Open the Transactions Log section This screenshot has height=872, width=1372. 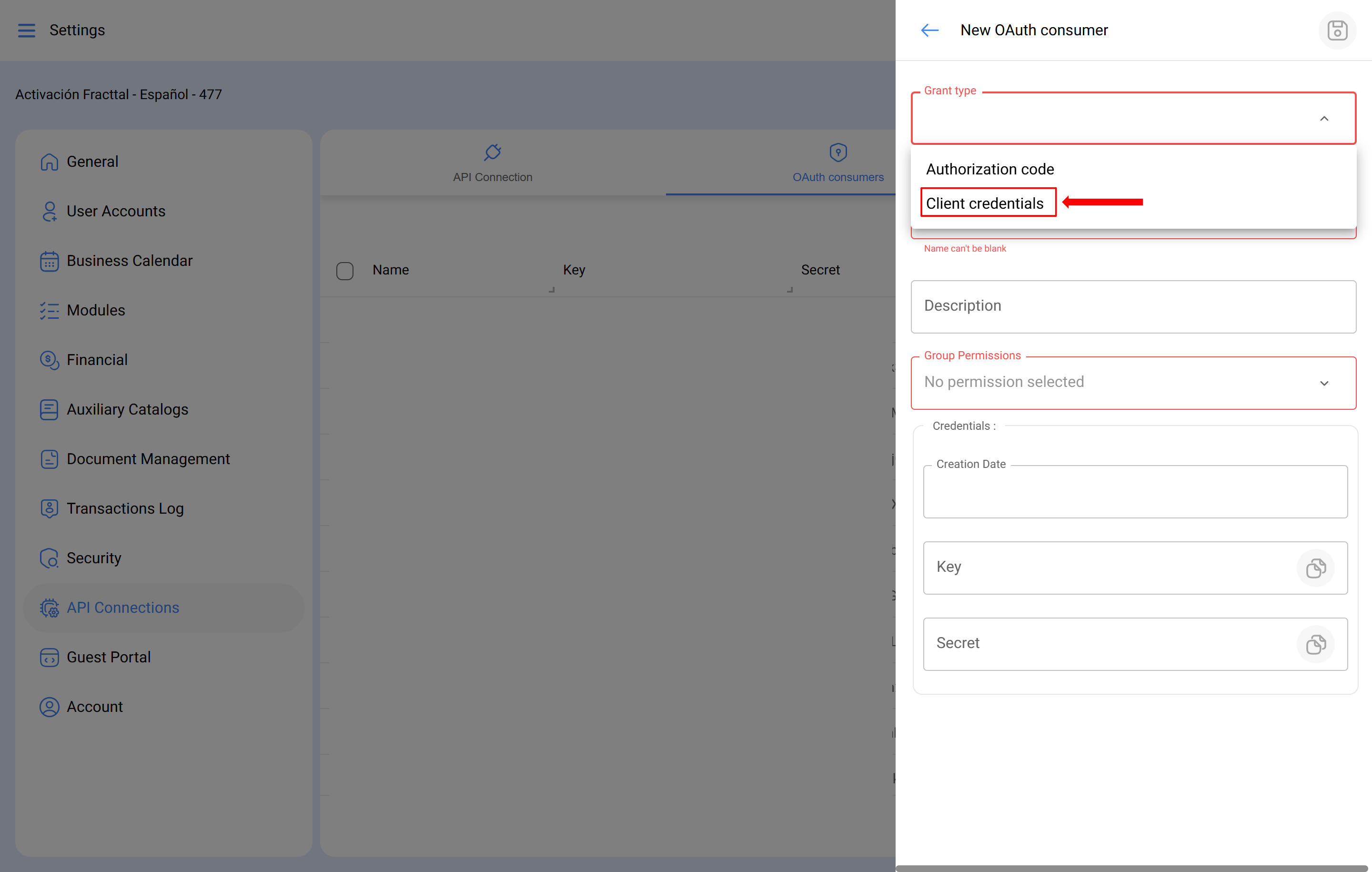point(125,508)
